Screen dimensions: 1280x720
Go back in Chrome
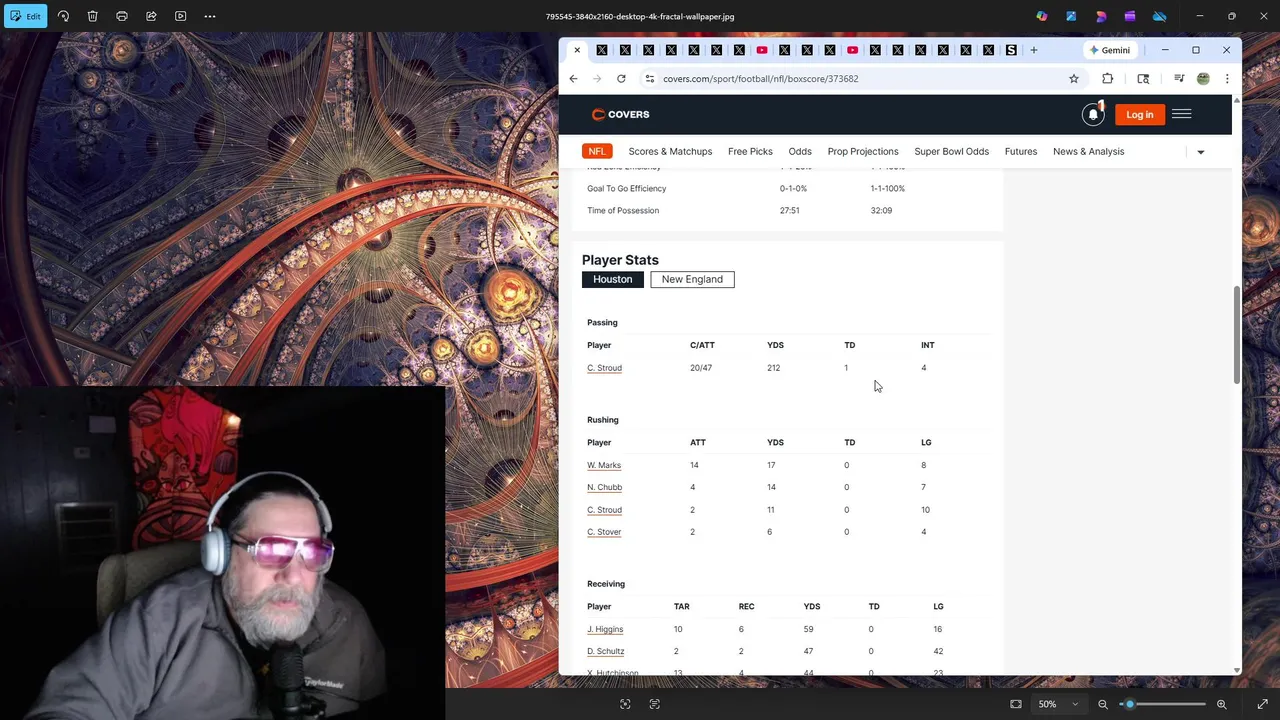[573, 78]
